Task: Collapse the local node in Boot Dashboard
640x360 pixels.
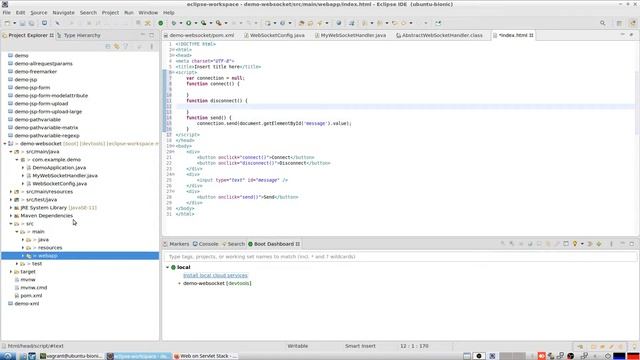Action: [167, 267]
